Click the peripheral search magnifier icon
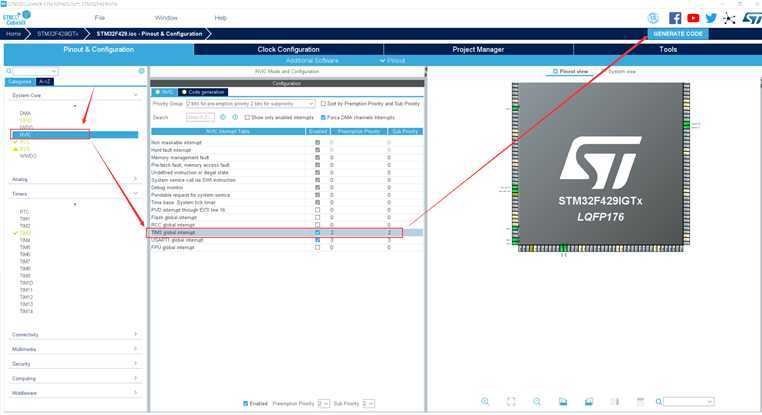Screen dimensions: 762x415 9,71
